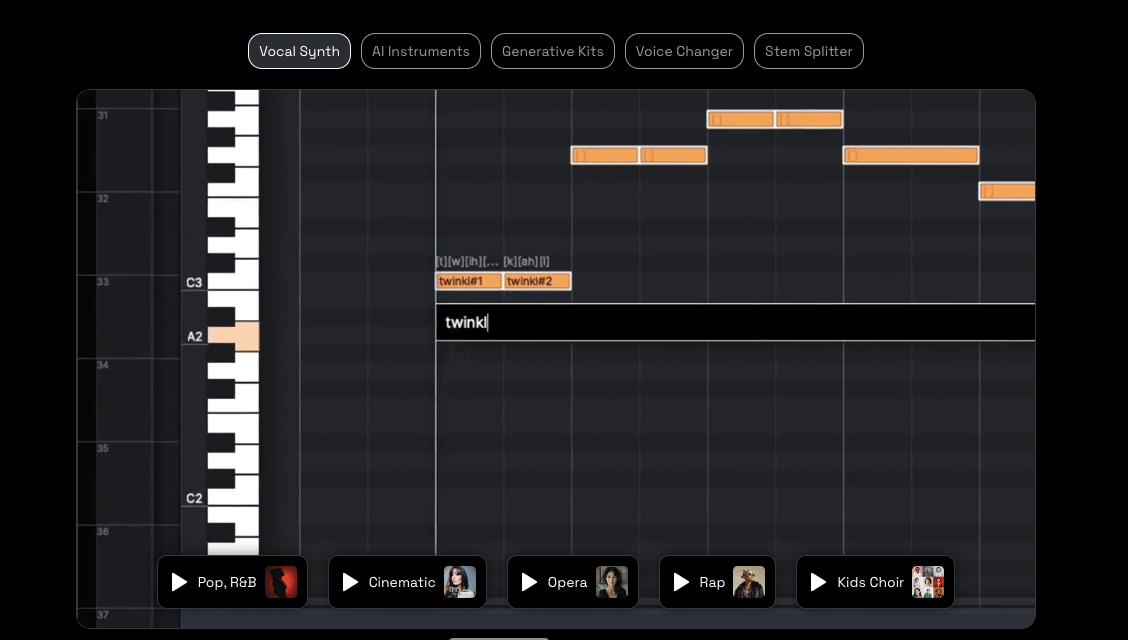The image size is (1128, 640).
Task: Click the Pop, R&B artist thumbnail
Action: click(281, 582)
